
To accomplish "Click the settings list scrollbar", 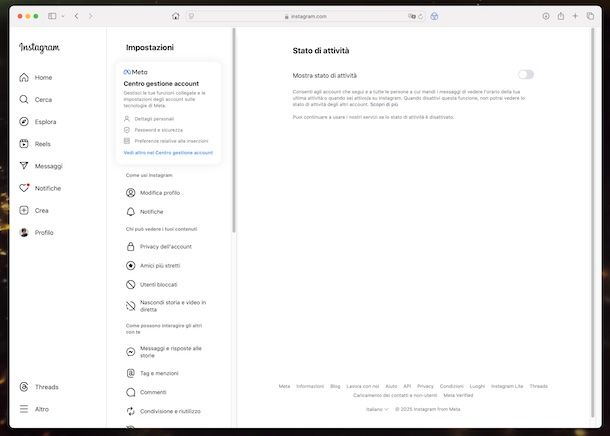I will click(x=234, y=130).
